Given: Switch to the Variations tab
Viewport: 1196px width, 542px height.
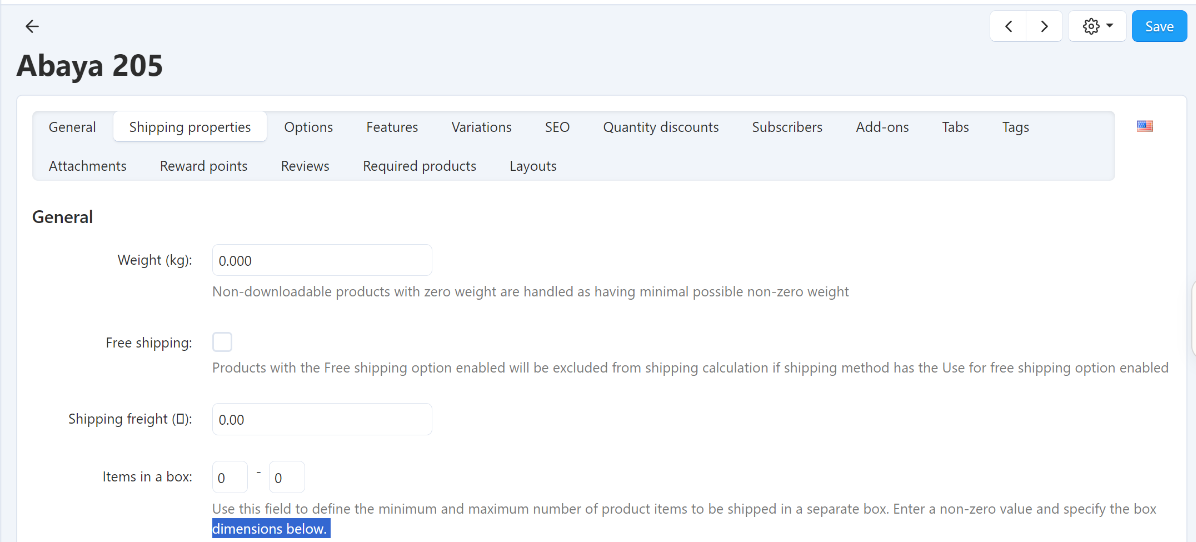Looking at the screenshot, I should 481,127.
